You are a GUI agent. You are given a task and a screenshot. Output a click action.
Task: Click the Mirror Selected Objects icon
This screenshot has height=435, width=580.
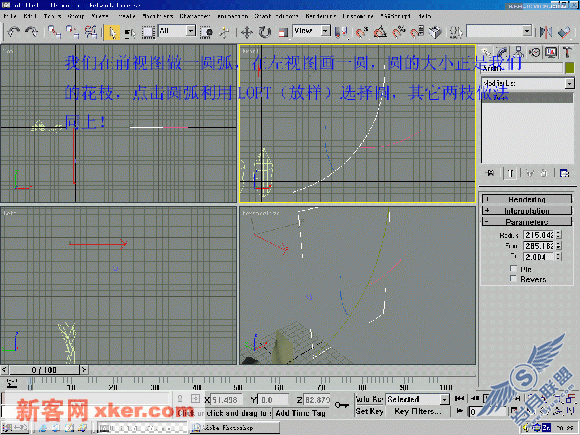point(545,32)
